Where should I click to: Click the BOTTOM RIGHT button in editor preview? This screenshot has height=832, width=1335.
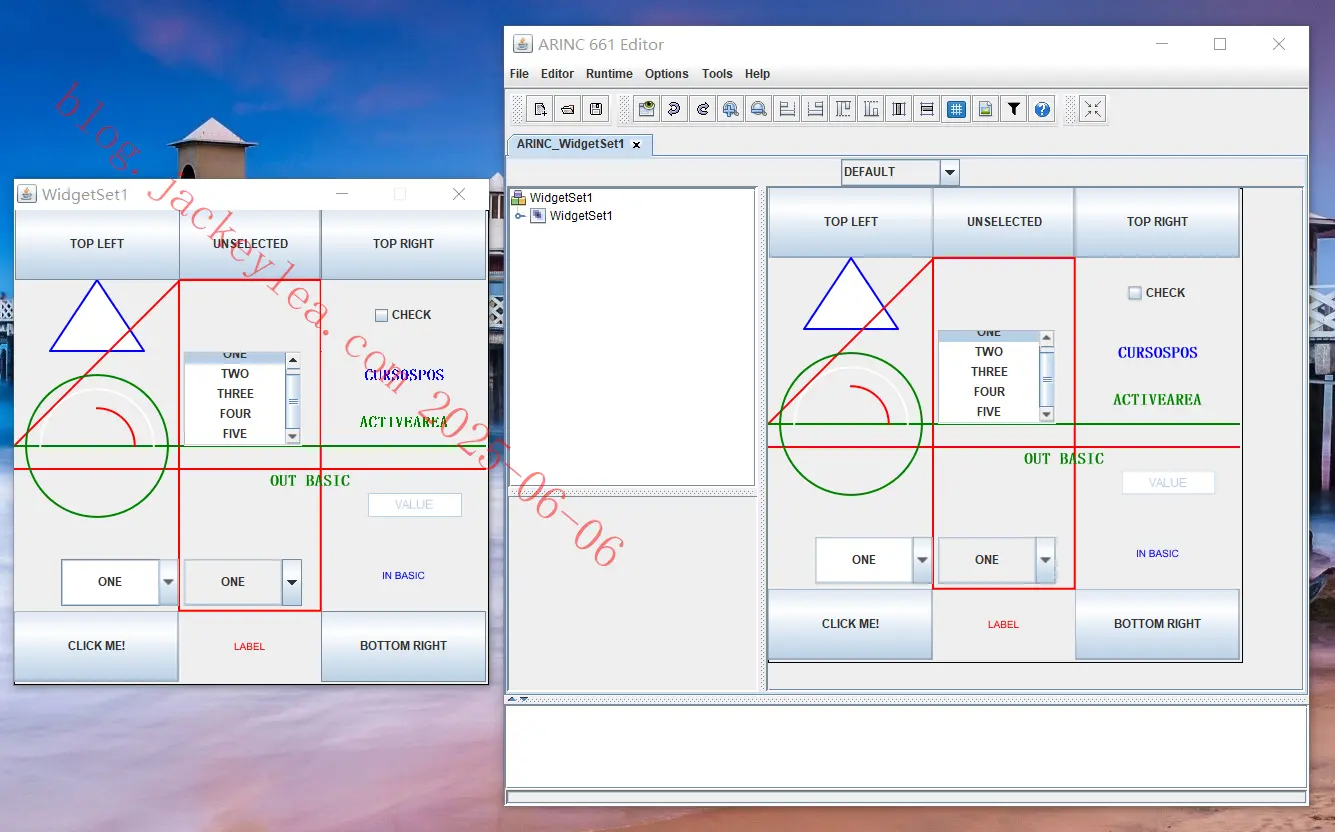(x=1157, y=624)
